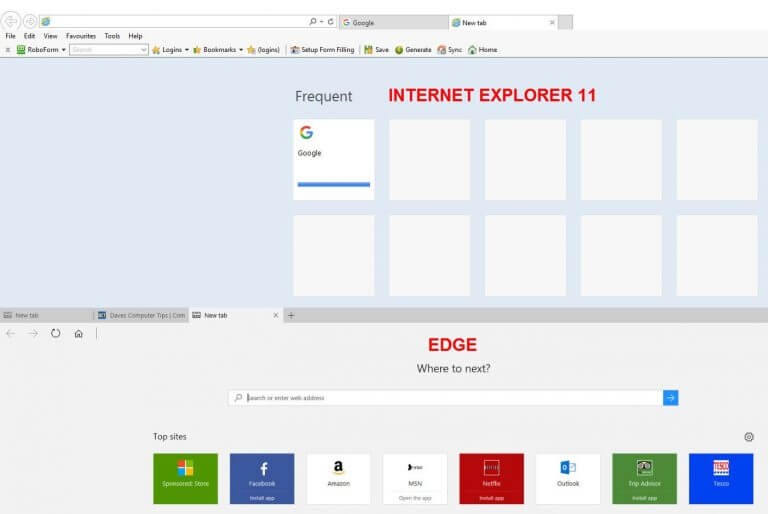Open the RoboForm Logins dropdown

pyautogui.click(x=170, y=49)
